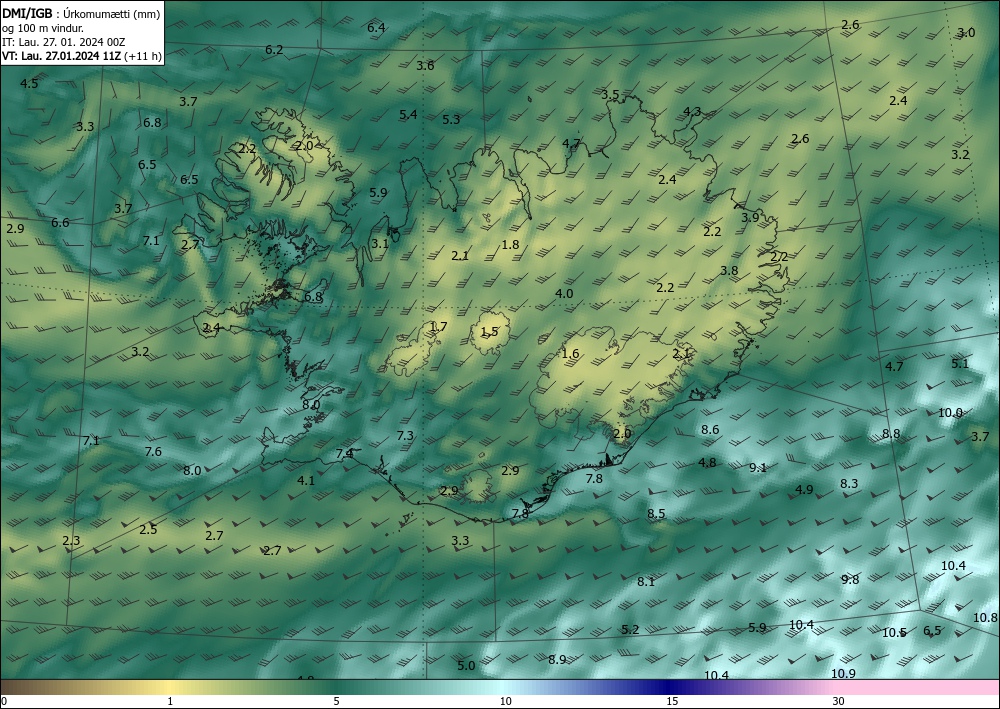The image size is (1000, 709).
Task: Click the map value '8.8'
Action: (x=891, y=434)
